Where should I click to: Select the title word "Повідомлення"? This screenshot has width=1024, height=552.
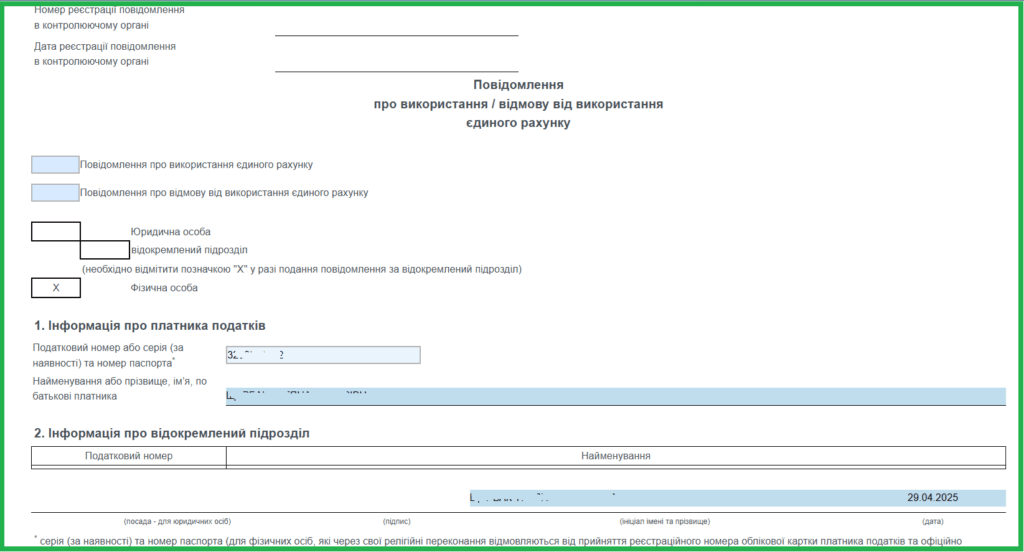519,85
